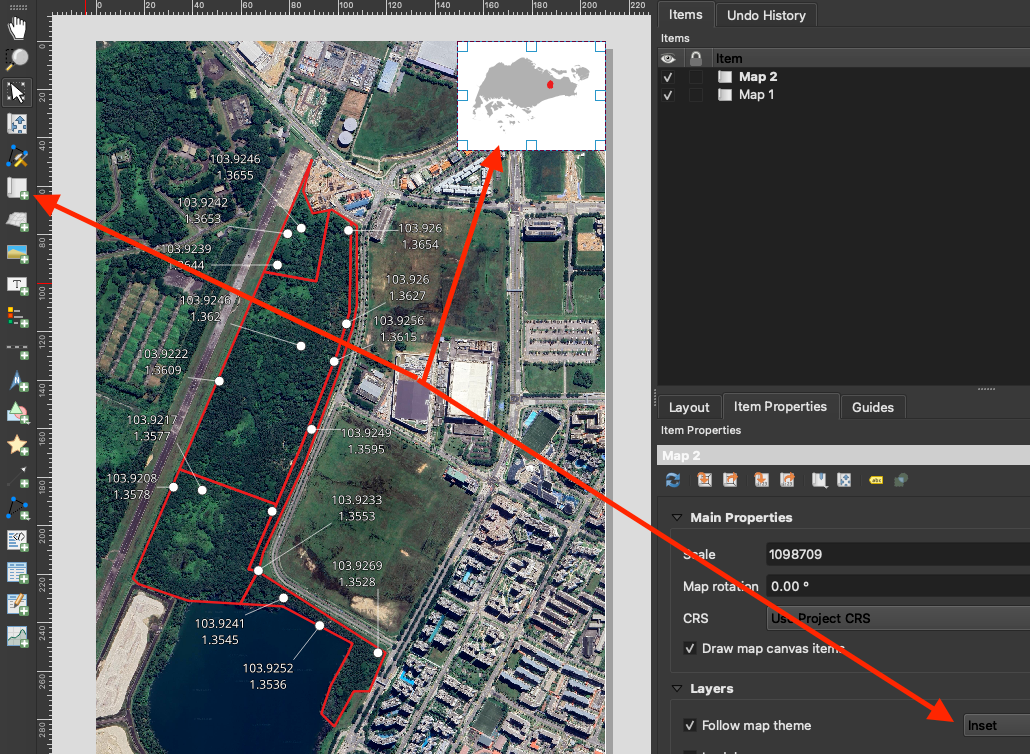The width and height of the screenshot is (1030, 754).
Task: Select the Add Label tool
Action: pyautogui.click(x=17, y=284)
